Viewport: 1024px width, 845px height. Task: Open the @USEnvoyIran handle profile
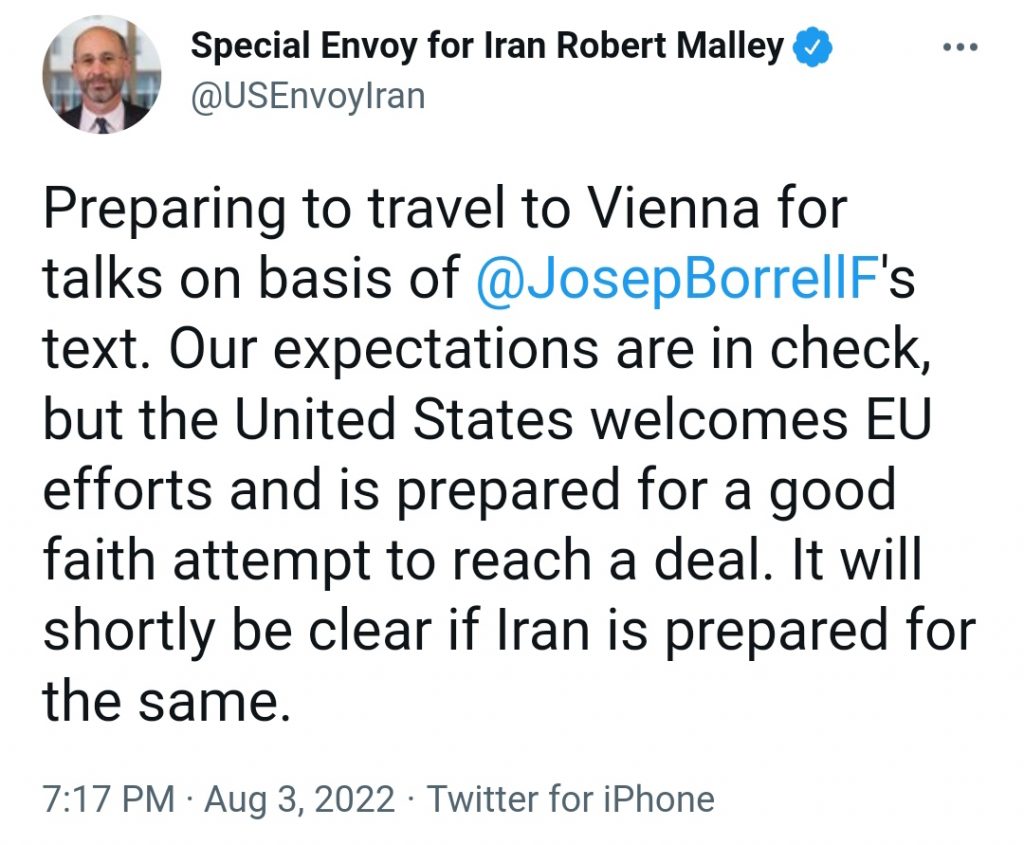(308, 96)
